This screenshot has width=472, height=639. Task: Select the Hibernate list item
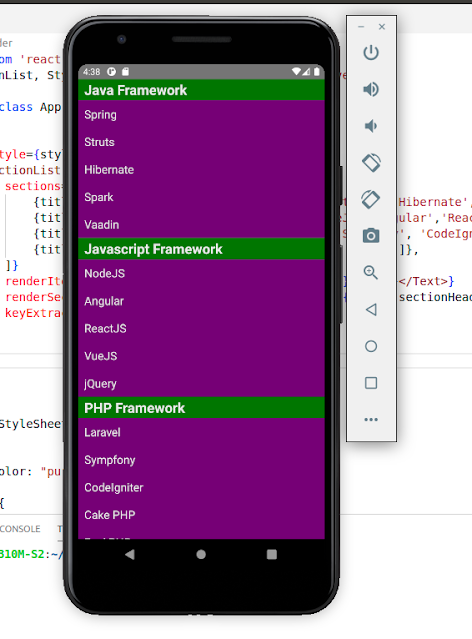click(201, 170)
